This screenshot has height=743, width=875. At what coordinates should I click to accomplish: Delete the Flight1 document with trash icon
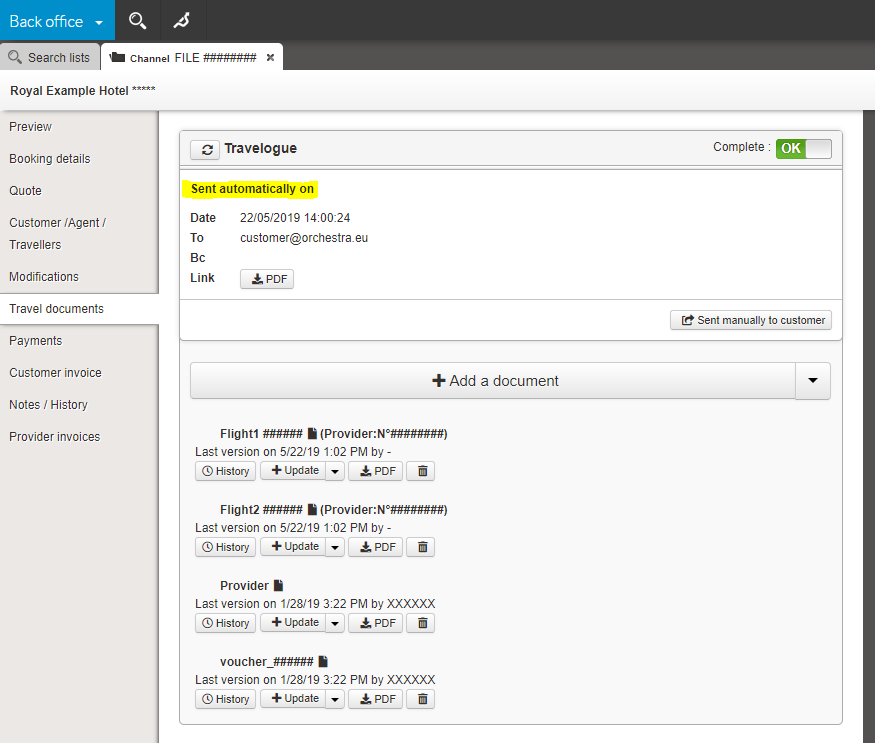422,471
